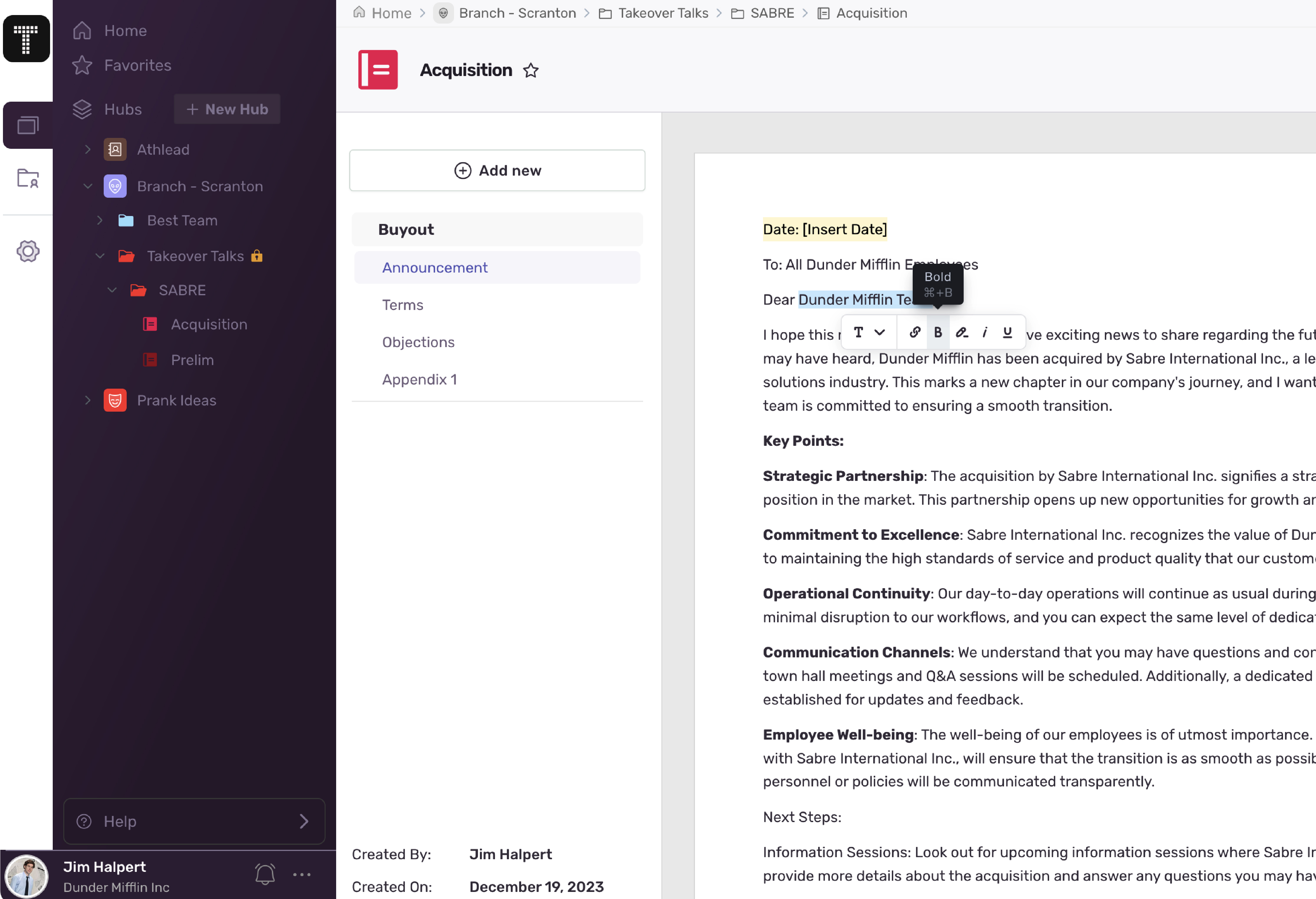The height and width of the screenshot is (899, 1316).
Task: Click the Add new button
Action: click(497, 170)
